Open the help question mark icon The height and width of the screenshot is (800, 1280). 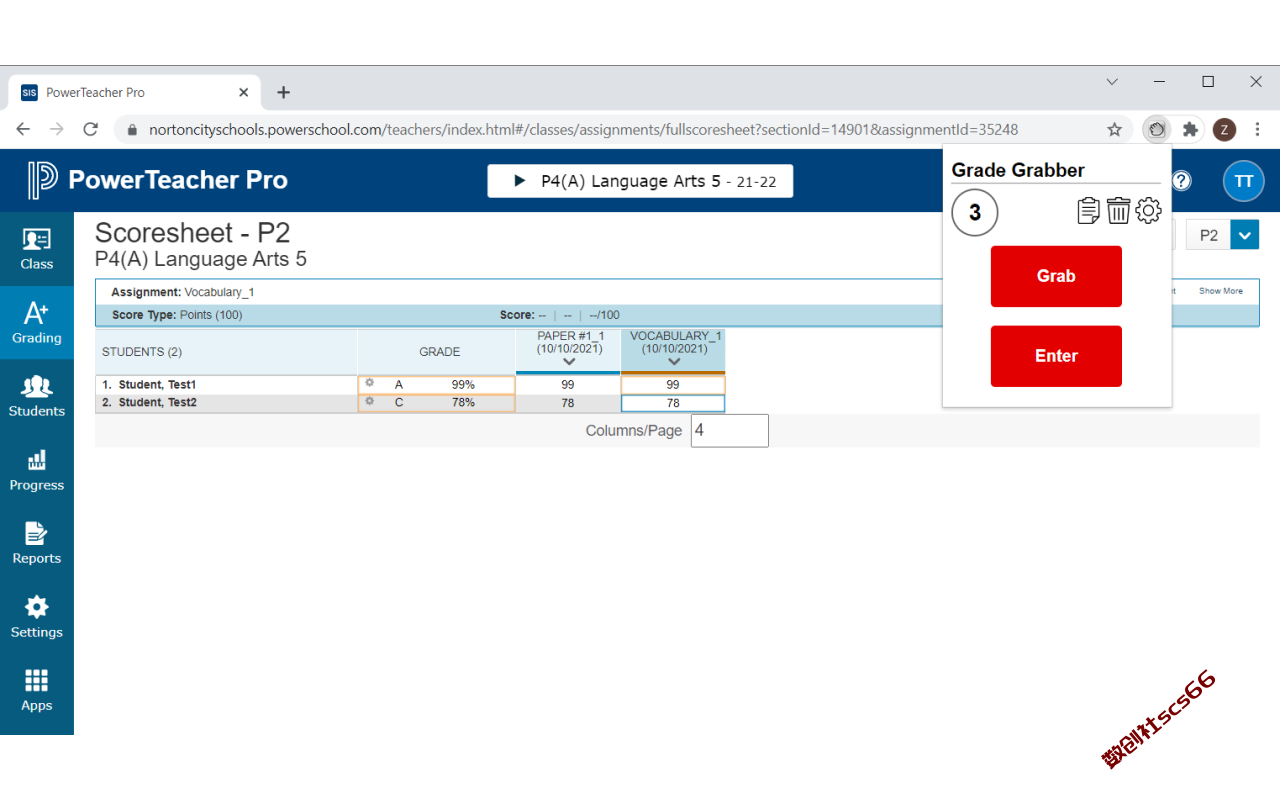pyautogui.click(x=1182, y=181)
